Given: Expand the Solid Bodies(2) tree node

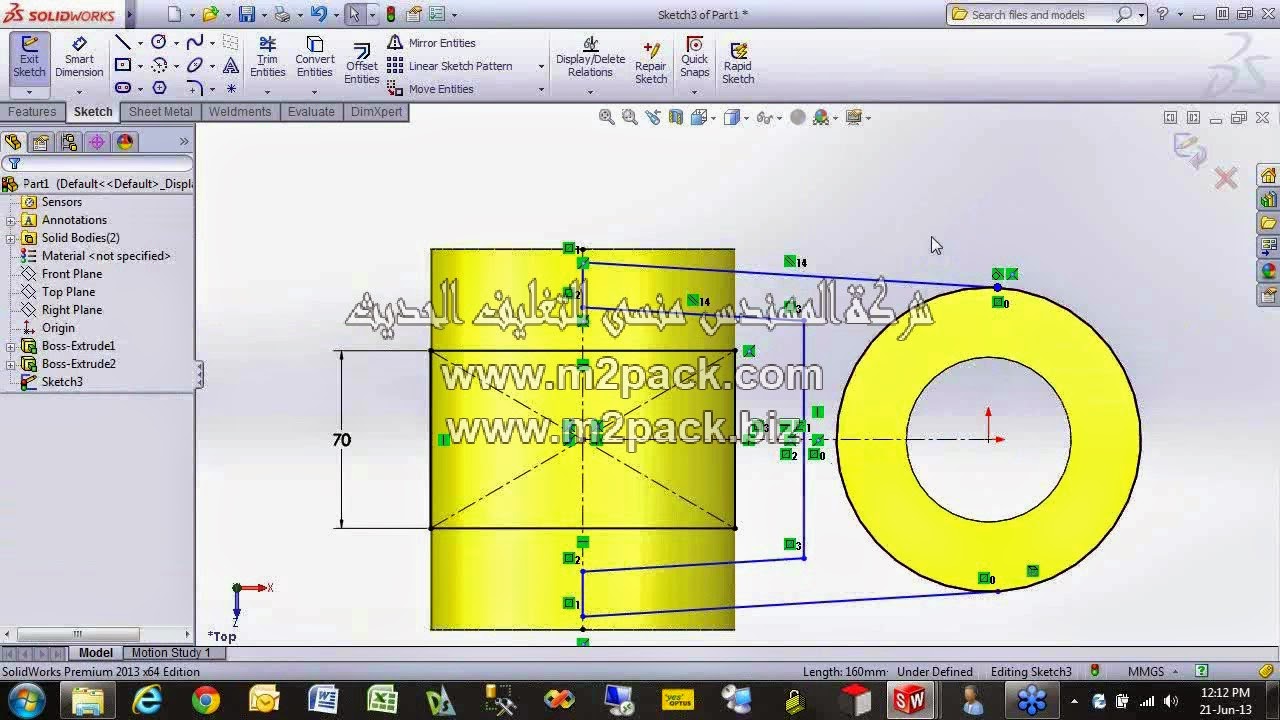Looking at the screenshot, I should click(11, 238).
